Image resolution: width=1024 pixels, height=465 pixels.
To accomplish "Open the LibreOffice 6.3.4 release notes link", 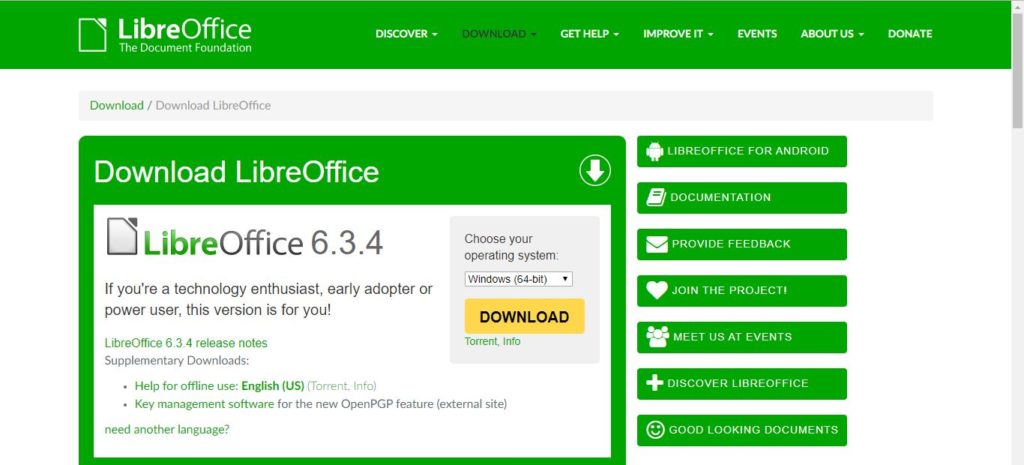I will point(186,343).
